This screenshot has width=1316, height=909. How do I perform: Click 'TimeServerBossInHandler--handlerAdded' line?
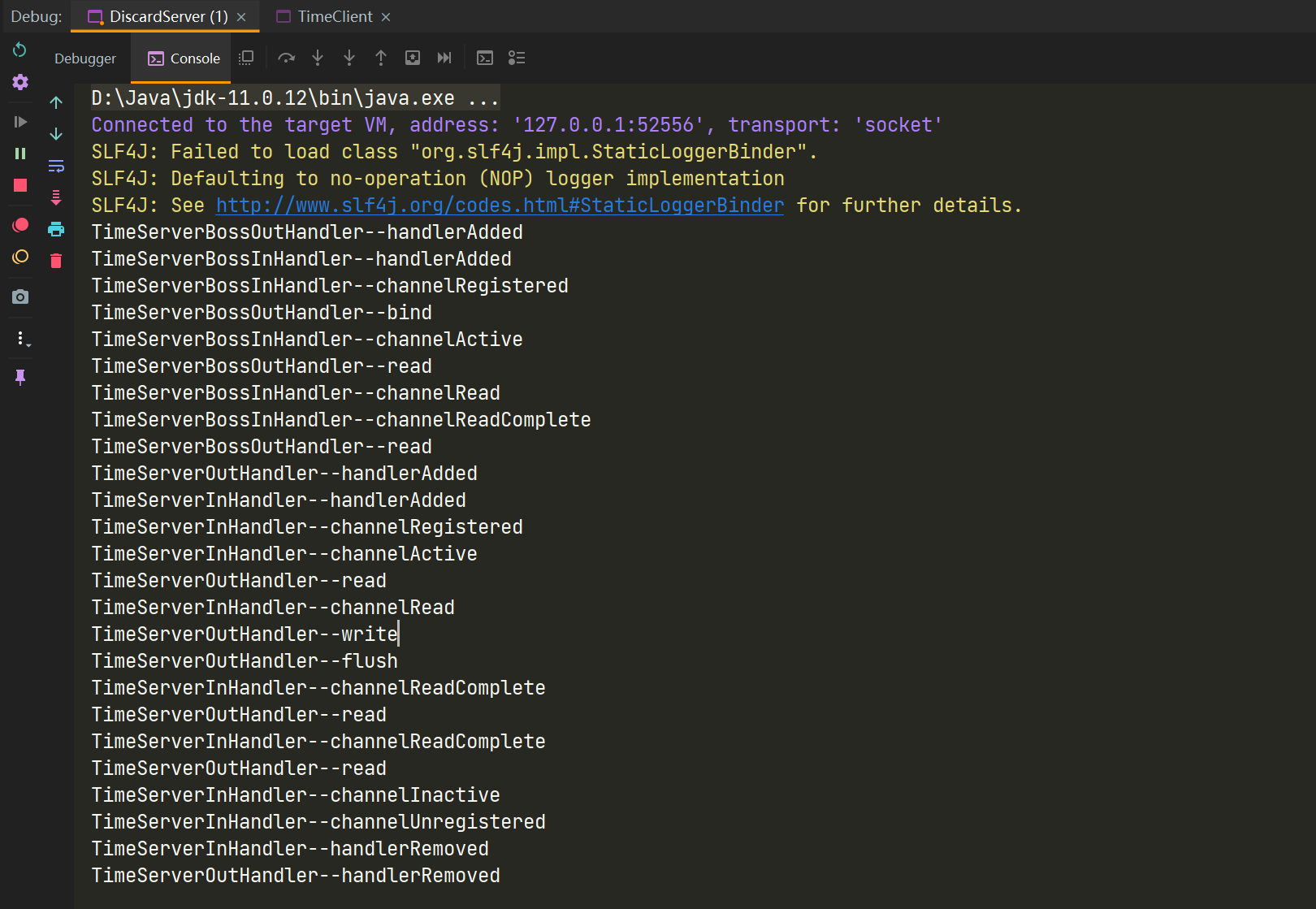coord(301,259)
